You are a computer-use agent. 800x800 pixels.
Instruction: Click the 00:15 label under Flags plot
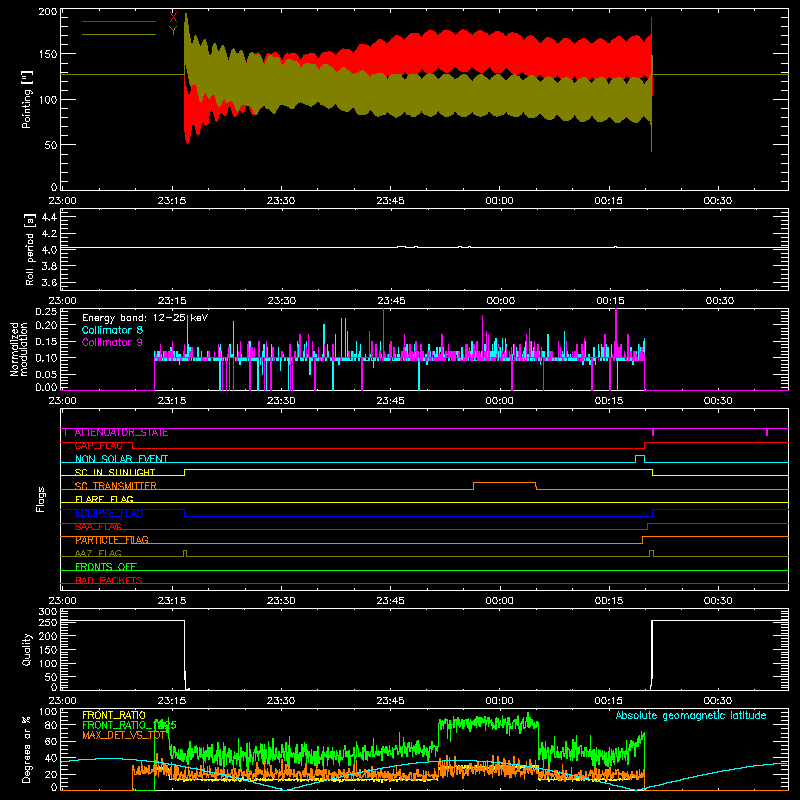pyautogui.click(x=609, y=601)
